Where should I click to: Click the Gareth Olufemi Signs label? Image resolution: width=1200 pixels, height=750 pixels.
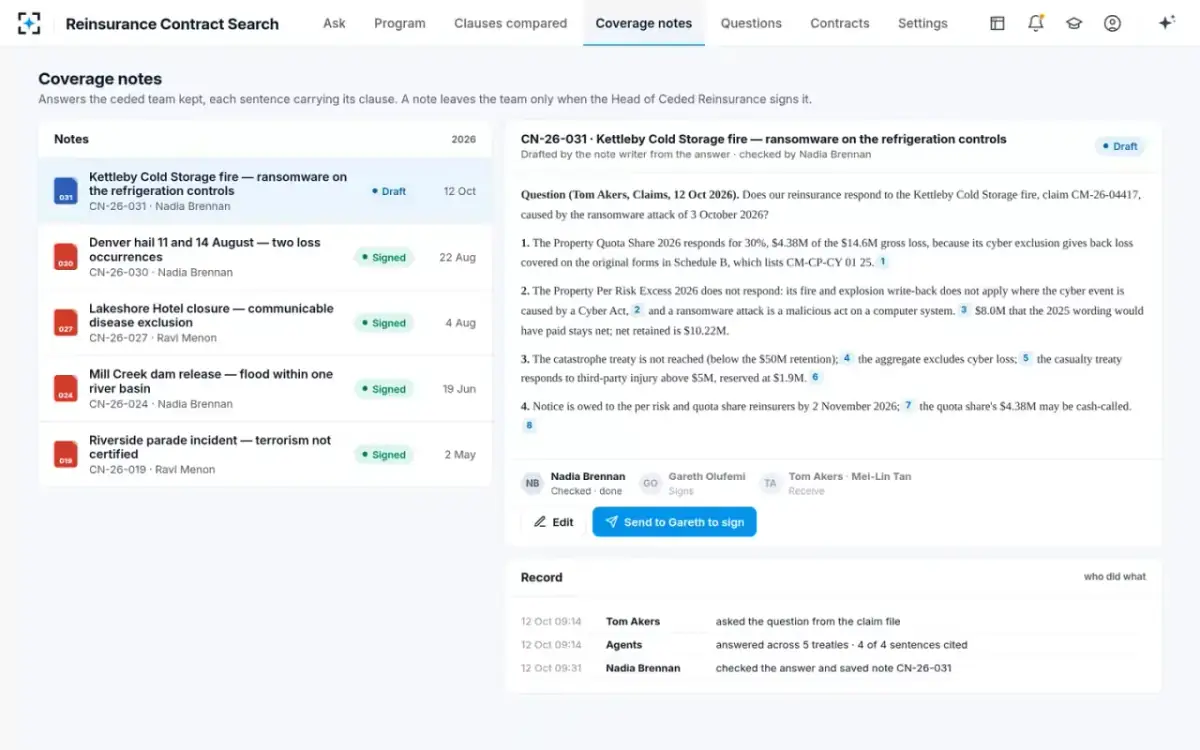tap(706, 483)
